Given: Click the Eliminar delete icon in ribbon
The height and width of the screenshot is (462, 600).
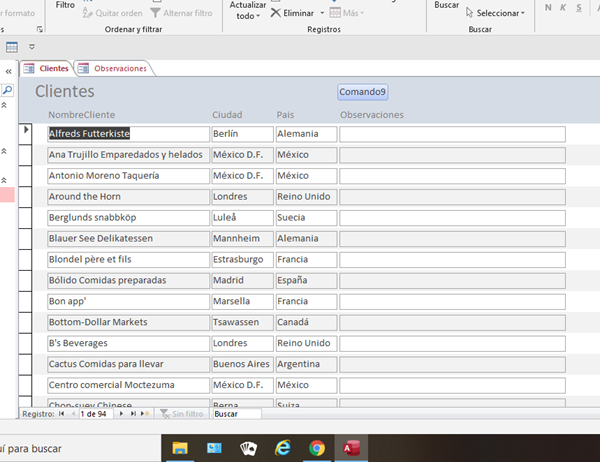Looking at the screenshot, I should click(276, 13).
